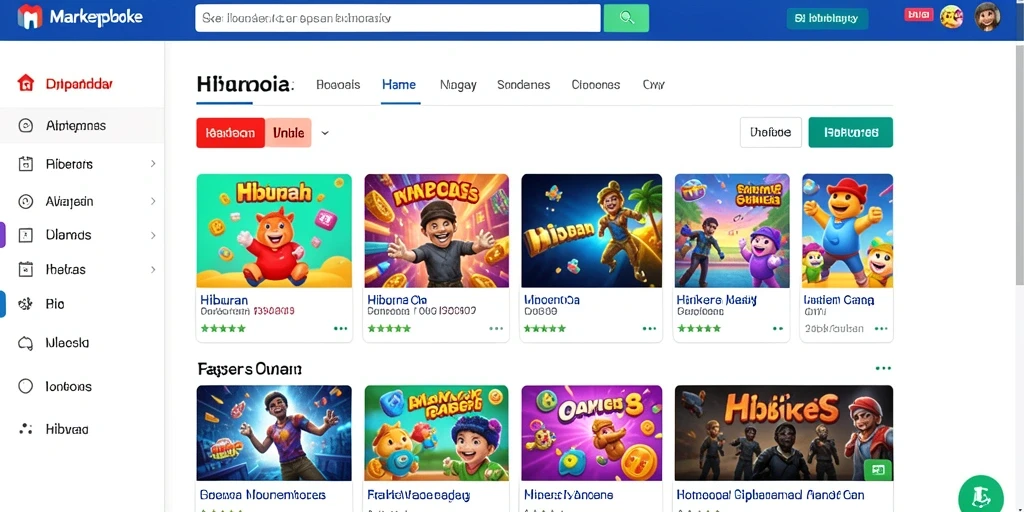The height and width of the screenshot is (512, 1024).
Task: Switch to the Hame tab
Action: [399, 85]
